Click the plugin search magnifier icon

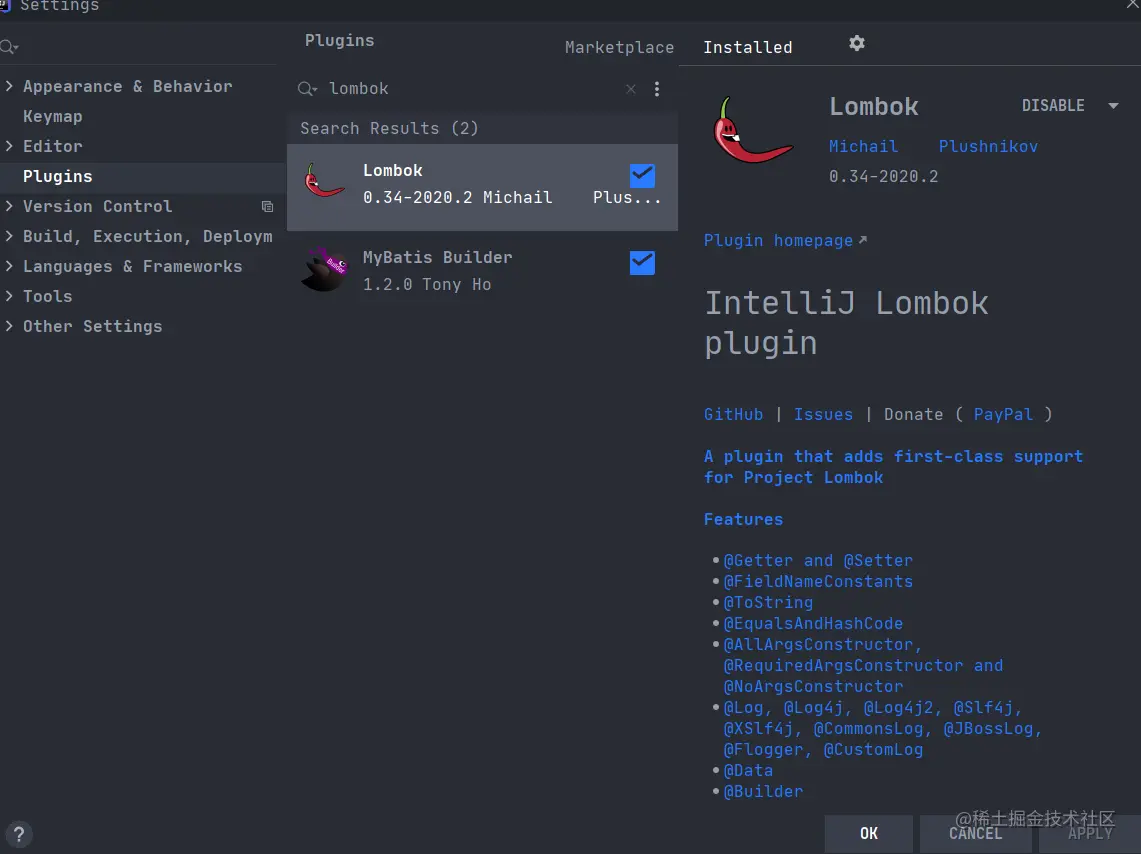click(307, 89)
